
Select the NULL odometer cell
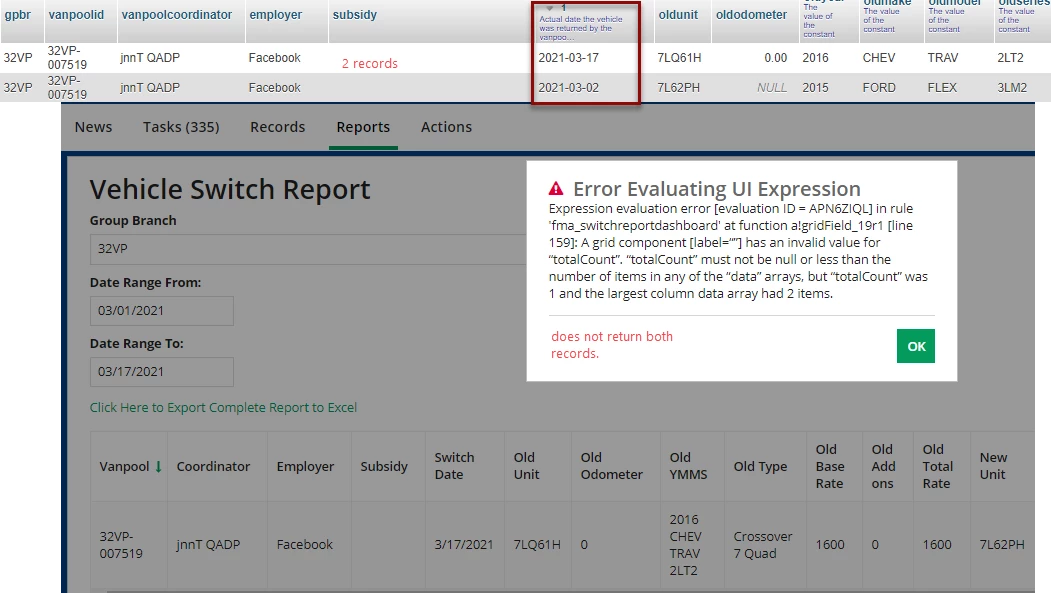click(x=771, y=88)
